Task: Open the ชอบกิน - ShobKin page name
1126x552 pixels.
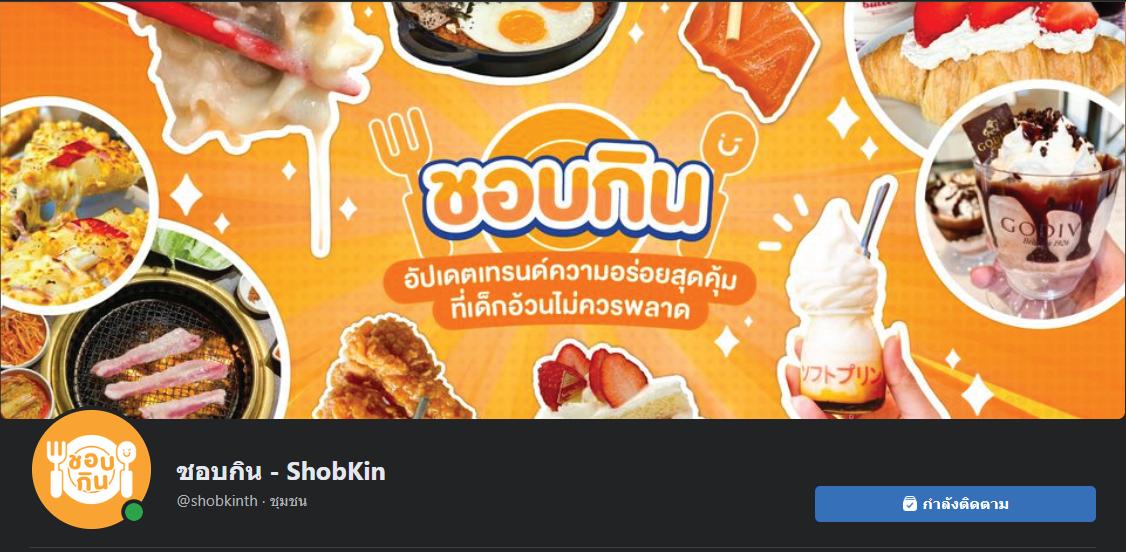Action: pos(281,472)
